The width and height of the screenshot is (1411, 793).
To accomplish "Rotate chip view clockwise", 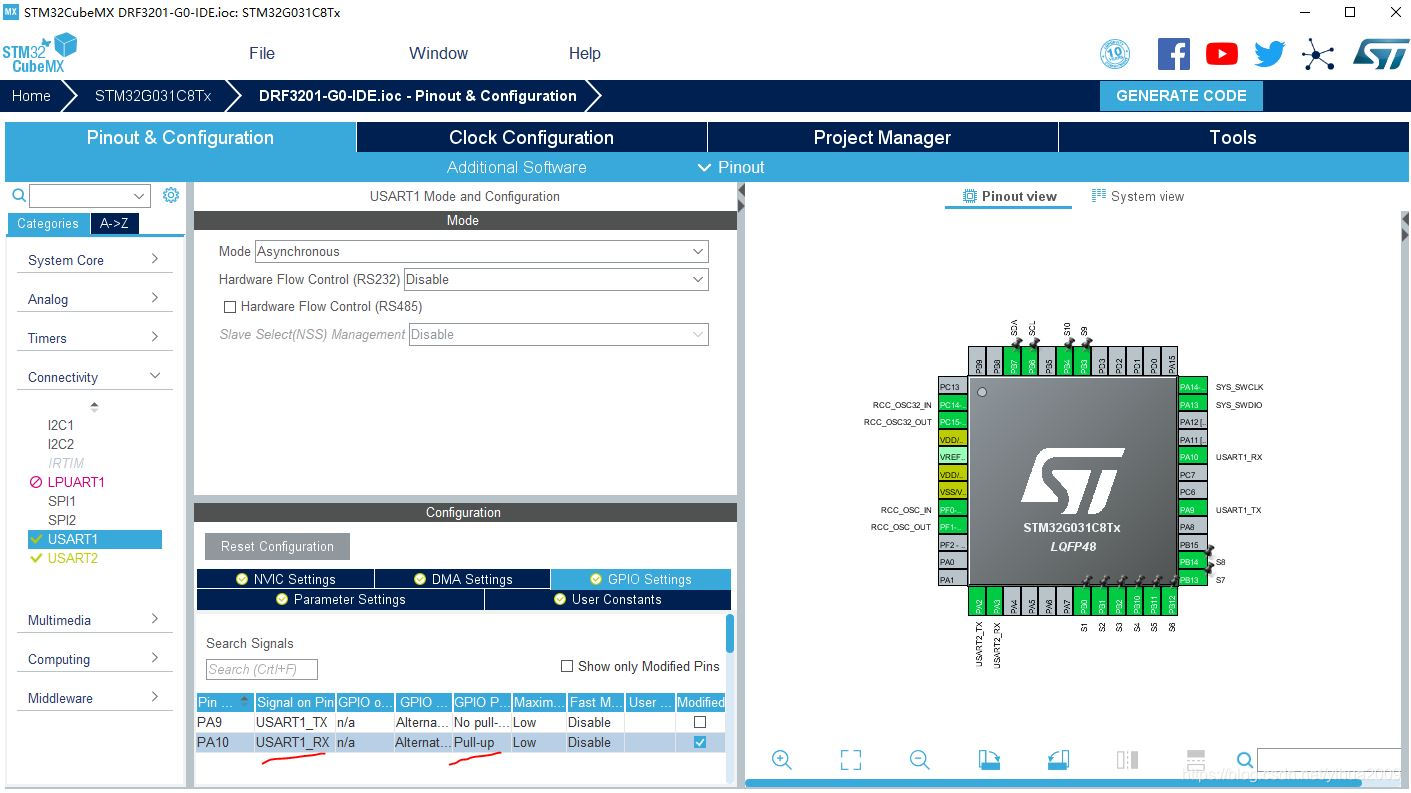I will (x=989, y=760).
